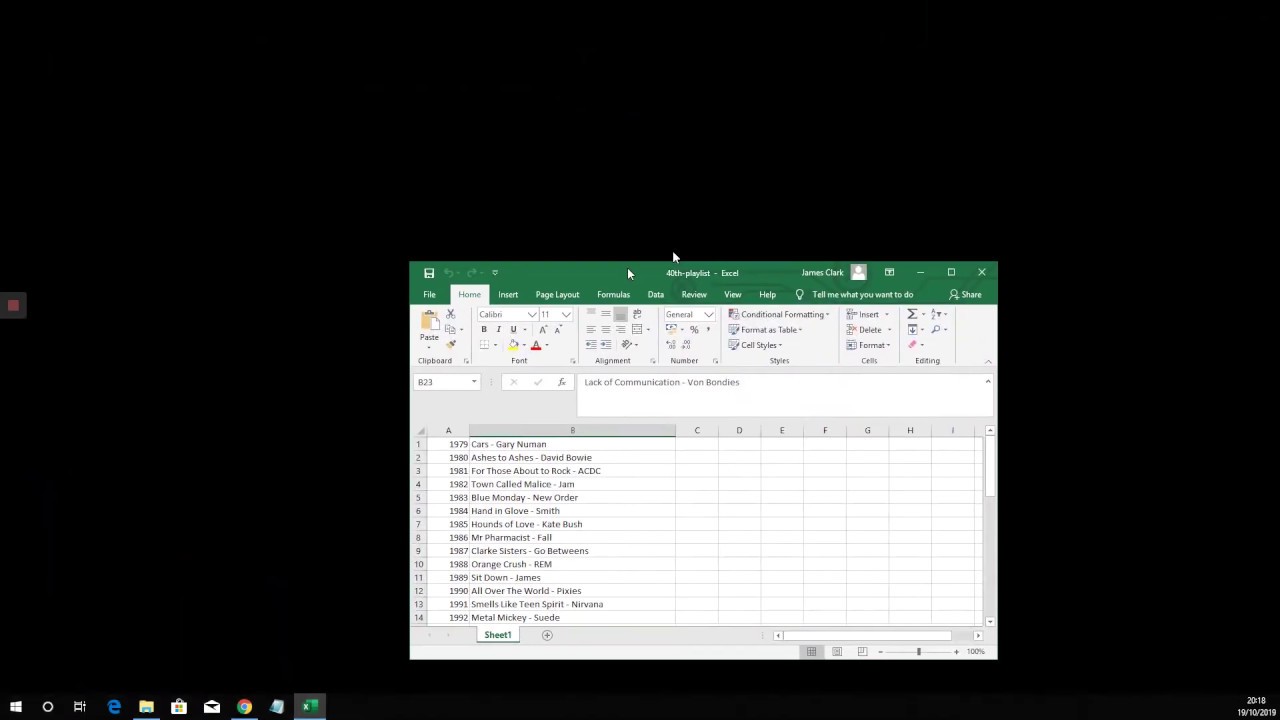
Task: Select the Format Painter brush
Action: [x=451, y=344]
